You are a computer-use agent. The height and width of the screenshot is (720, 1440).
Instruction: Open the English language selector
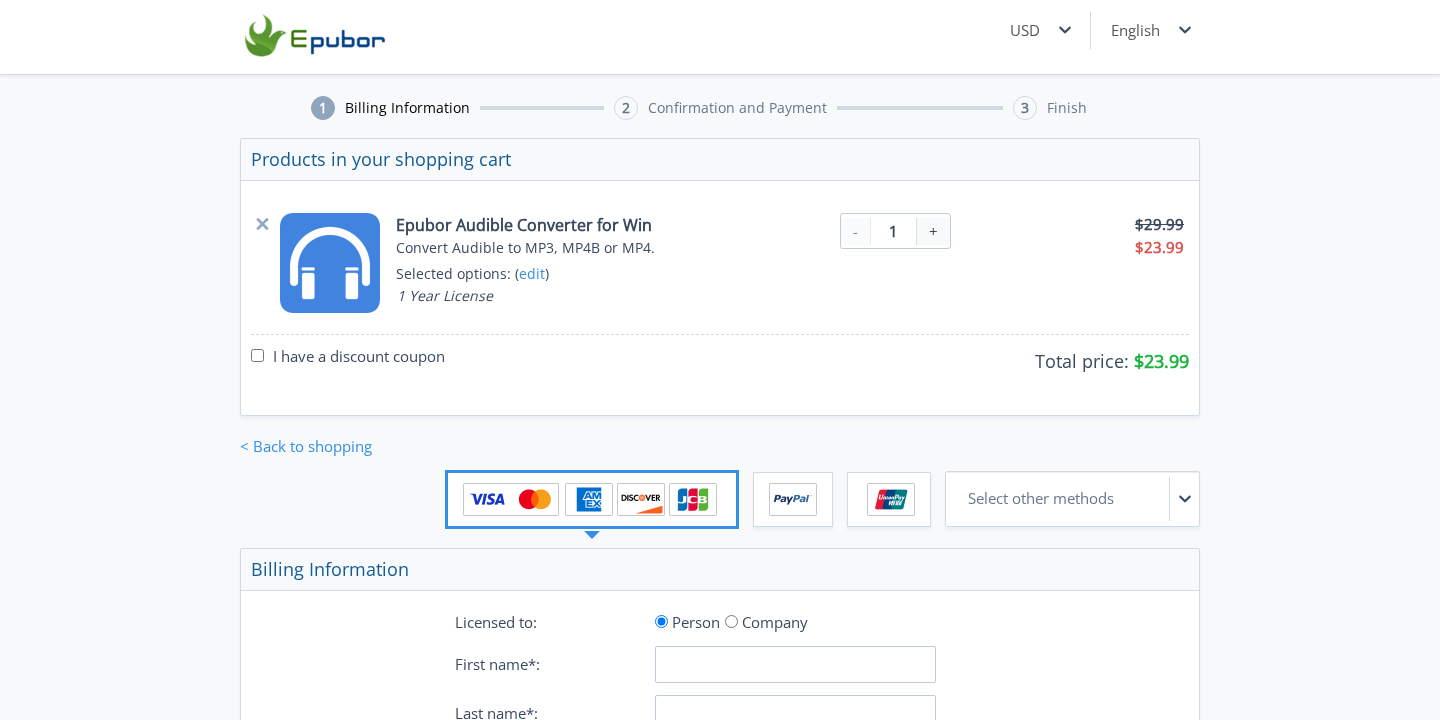click(1150, 30)
